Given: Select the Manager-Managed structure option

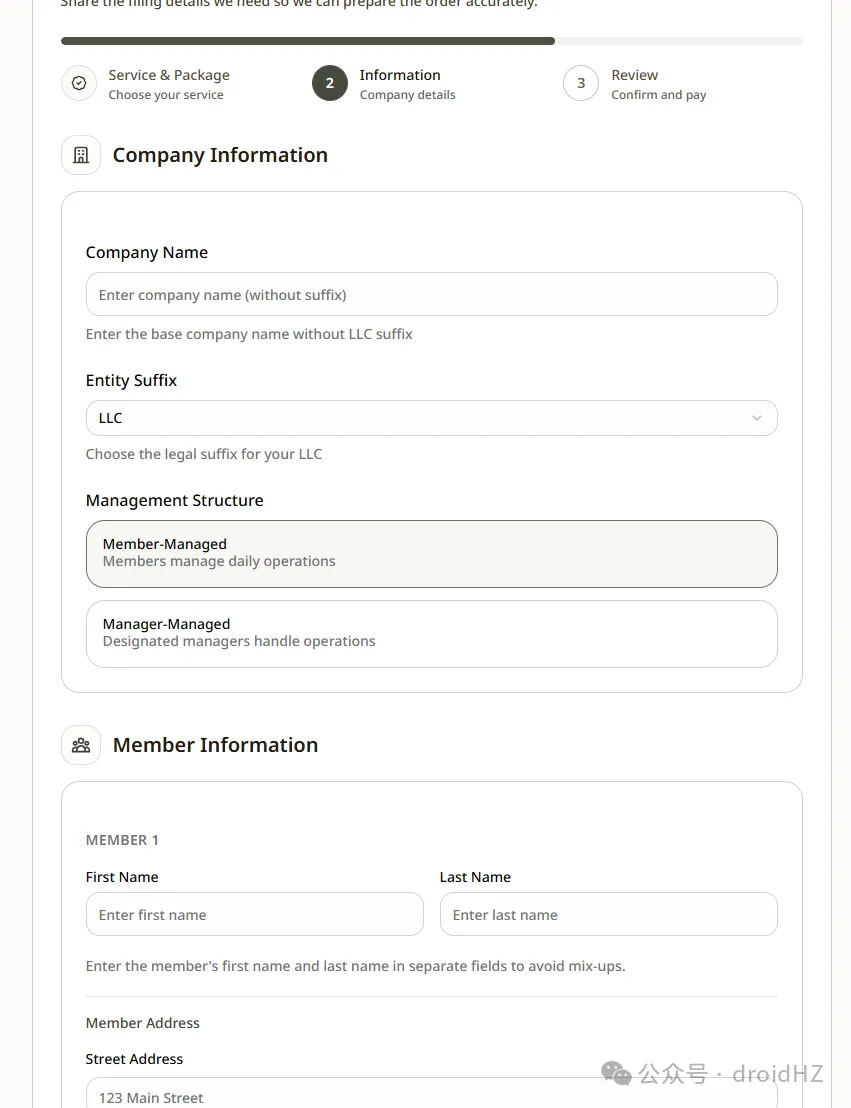Looking at the screenshot, I should (431, 633).
